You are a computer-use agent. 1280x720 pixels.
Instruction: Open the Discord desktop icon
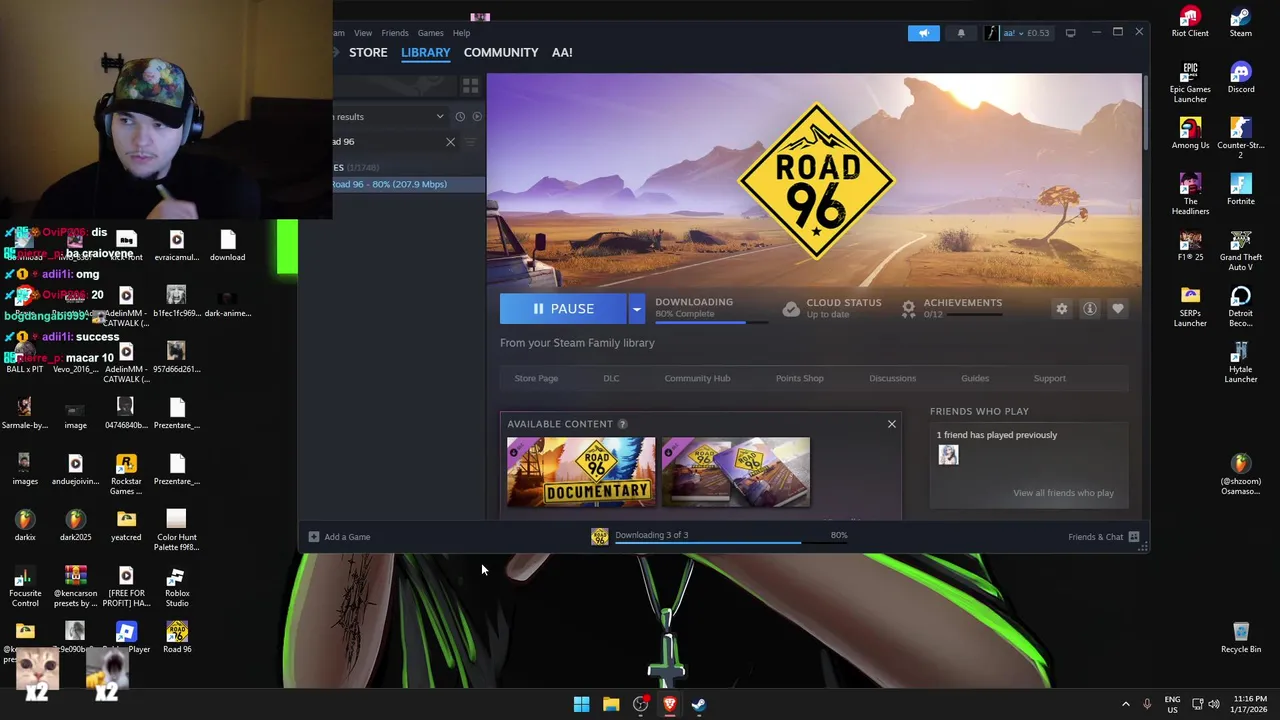tap(1241, 78)
